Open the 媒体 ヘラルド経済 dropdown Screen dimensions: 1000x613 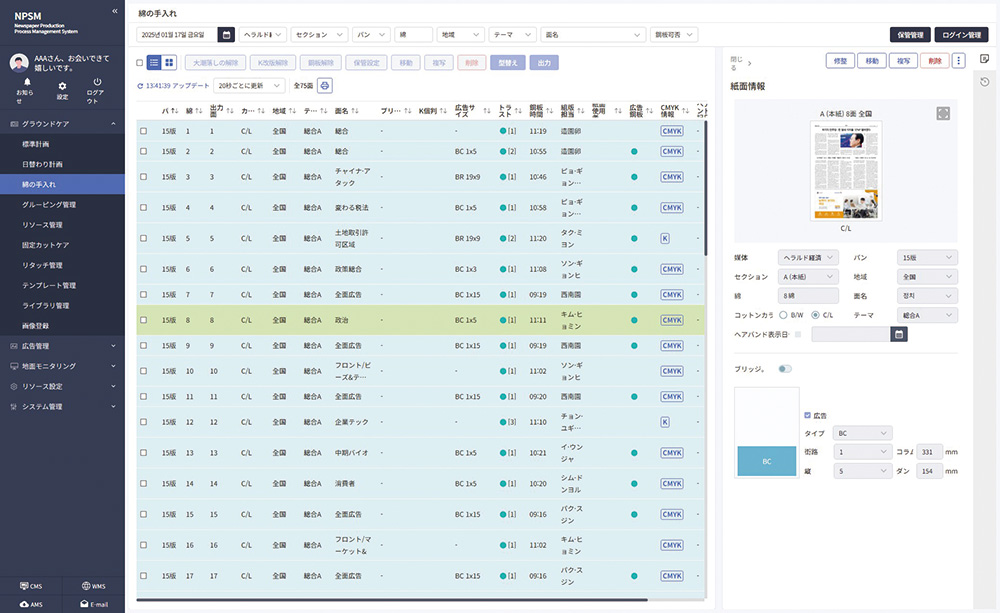pos(808,258)
